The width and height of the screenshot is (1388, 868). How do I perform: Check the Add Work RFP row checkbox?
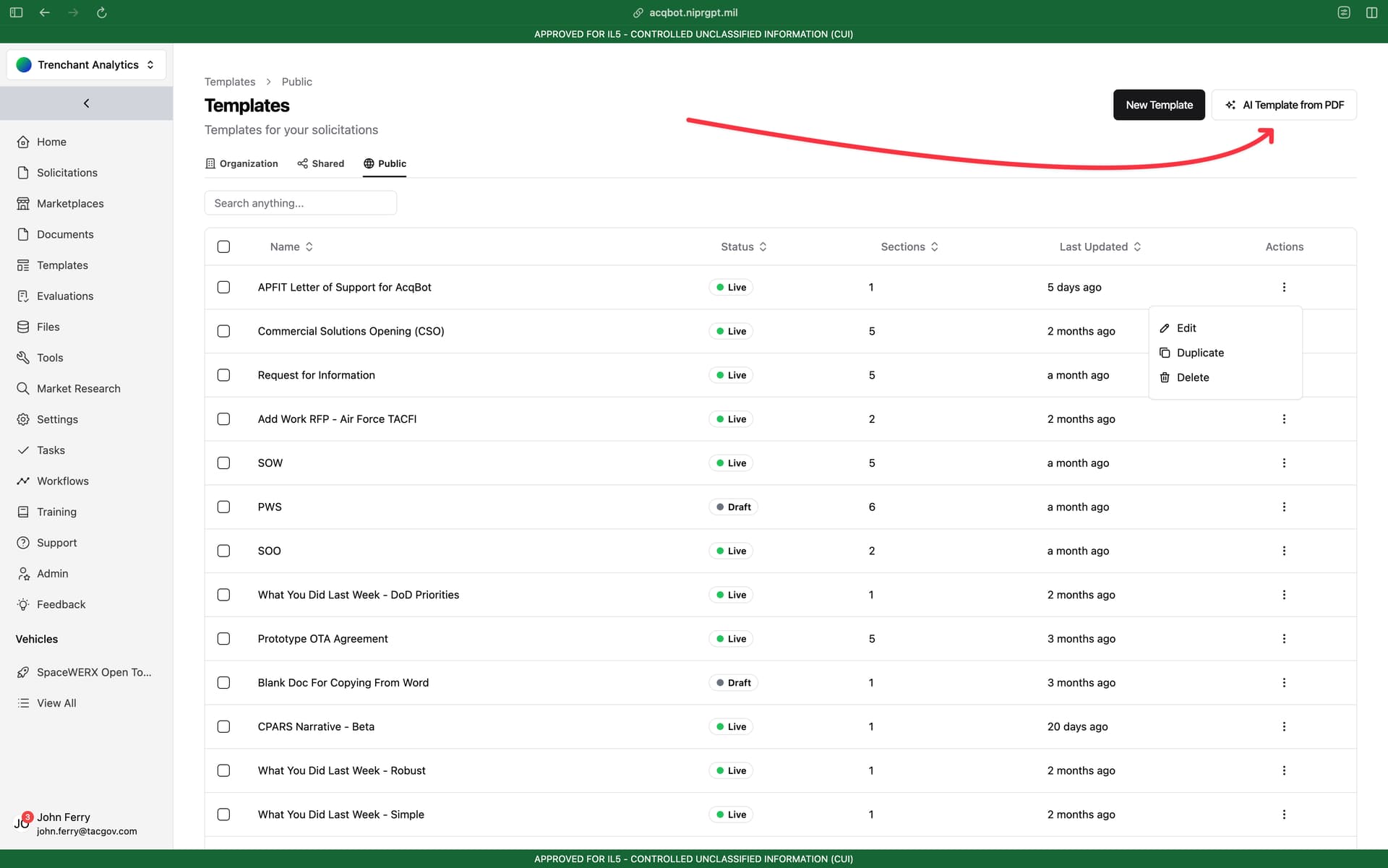(x=223, y=419)
